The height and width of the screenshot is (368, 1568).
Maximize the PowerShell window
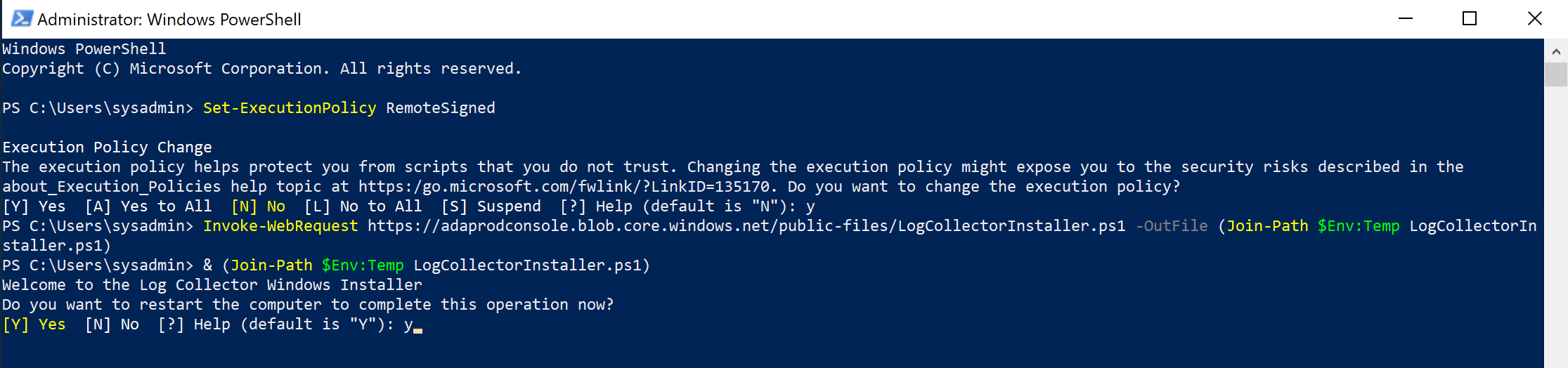click(x=1469, y=19)
